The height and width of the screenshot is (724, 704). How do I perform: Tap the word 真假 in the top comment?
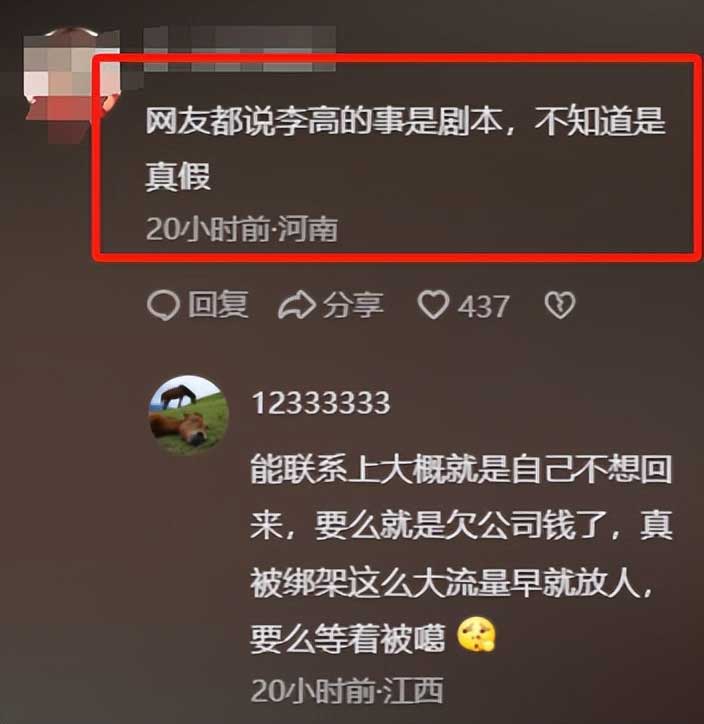178,176
